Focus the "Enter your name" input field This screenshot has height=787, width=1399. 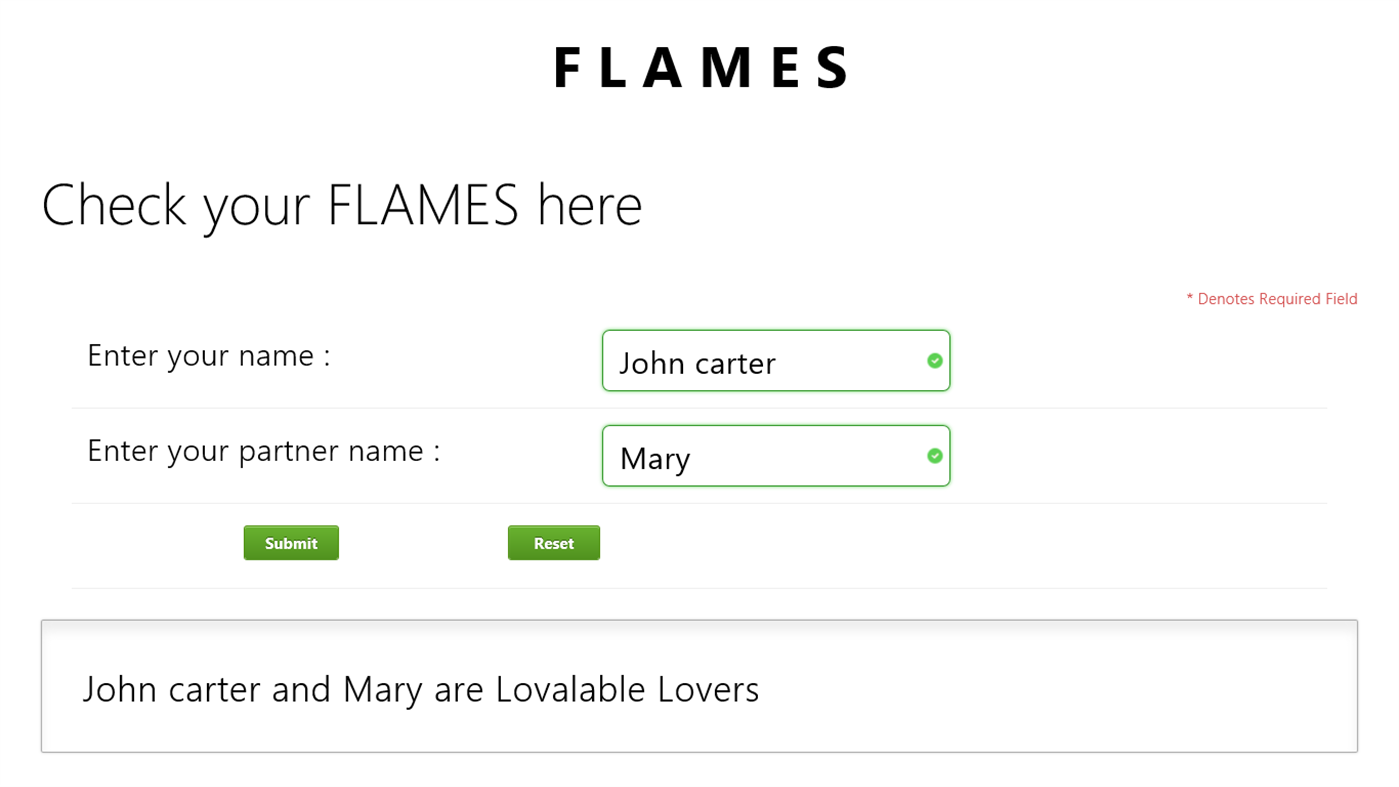click(765, 361)
